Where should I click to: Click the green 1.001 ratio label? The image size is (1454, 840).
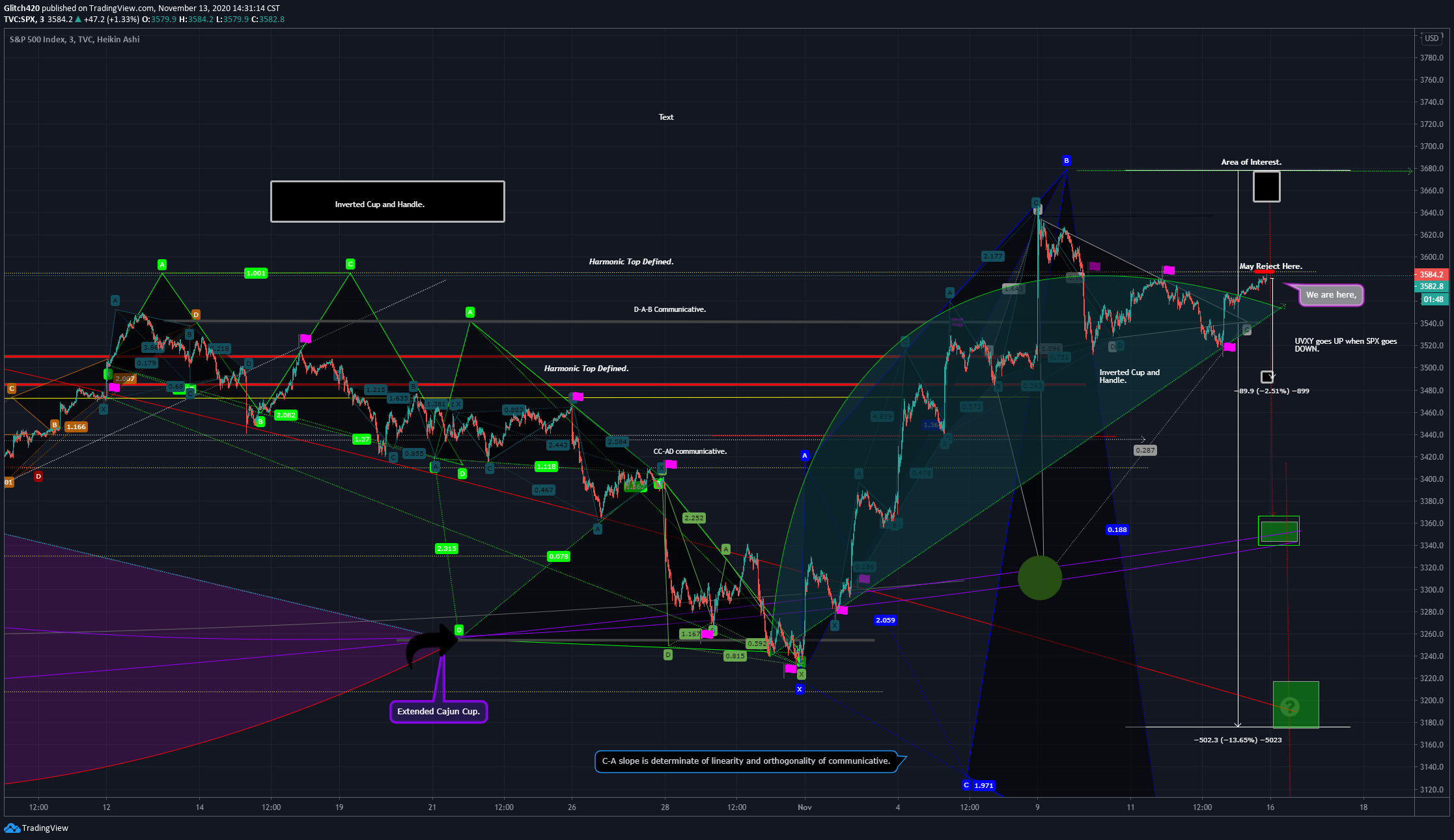coord(255,273)
